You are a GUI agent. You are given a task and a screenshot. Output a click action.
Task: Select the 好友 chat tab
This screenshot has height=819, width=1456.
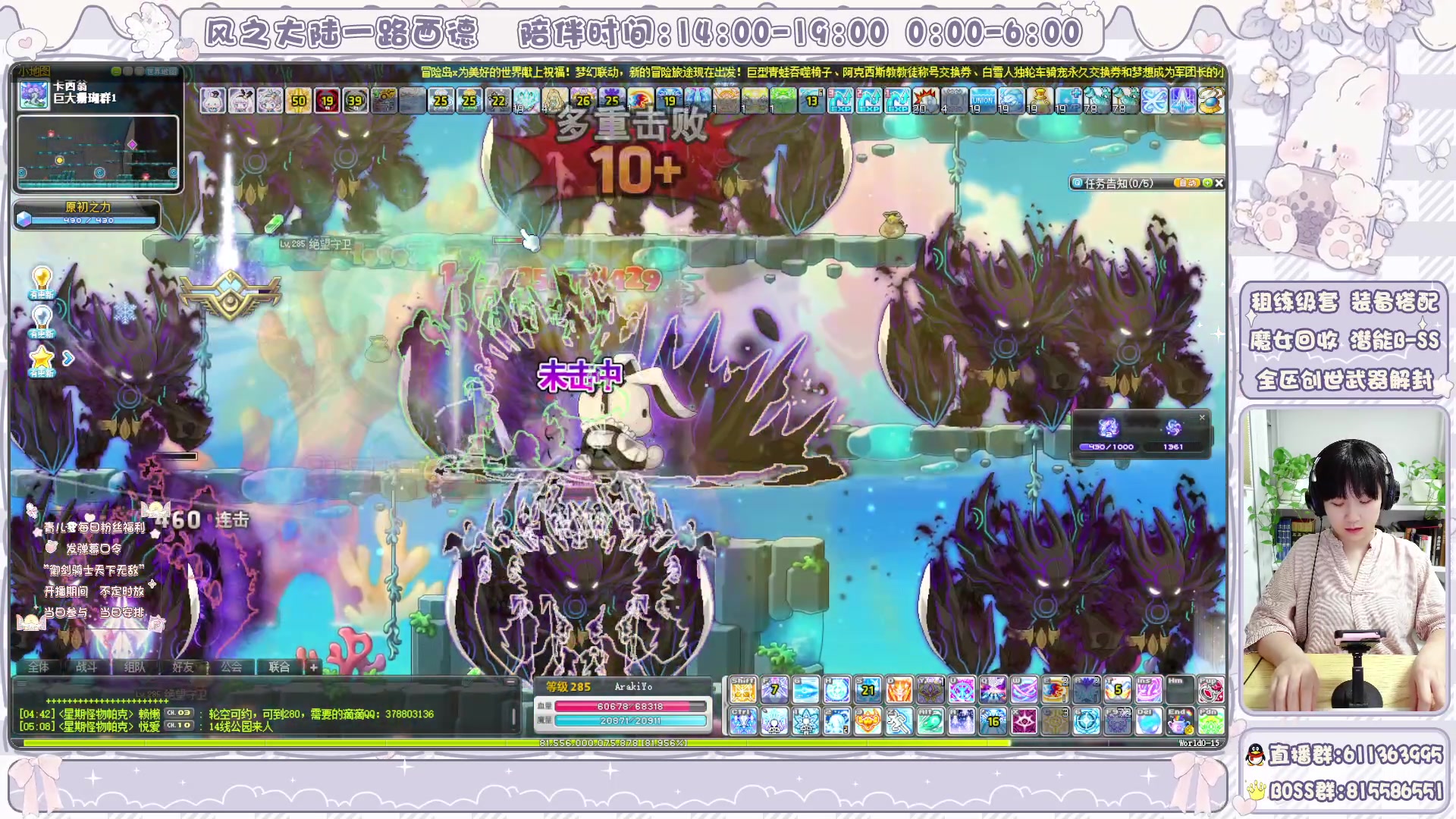pos(183,667)
